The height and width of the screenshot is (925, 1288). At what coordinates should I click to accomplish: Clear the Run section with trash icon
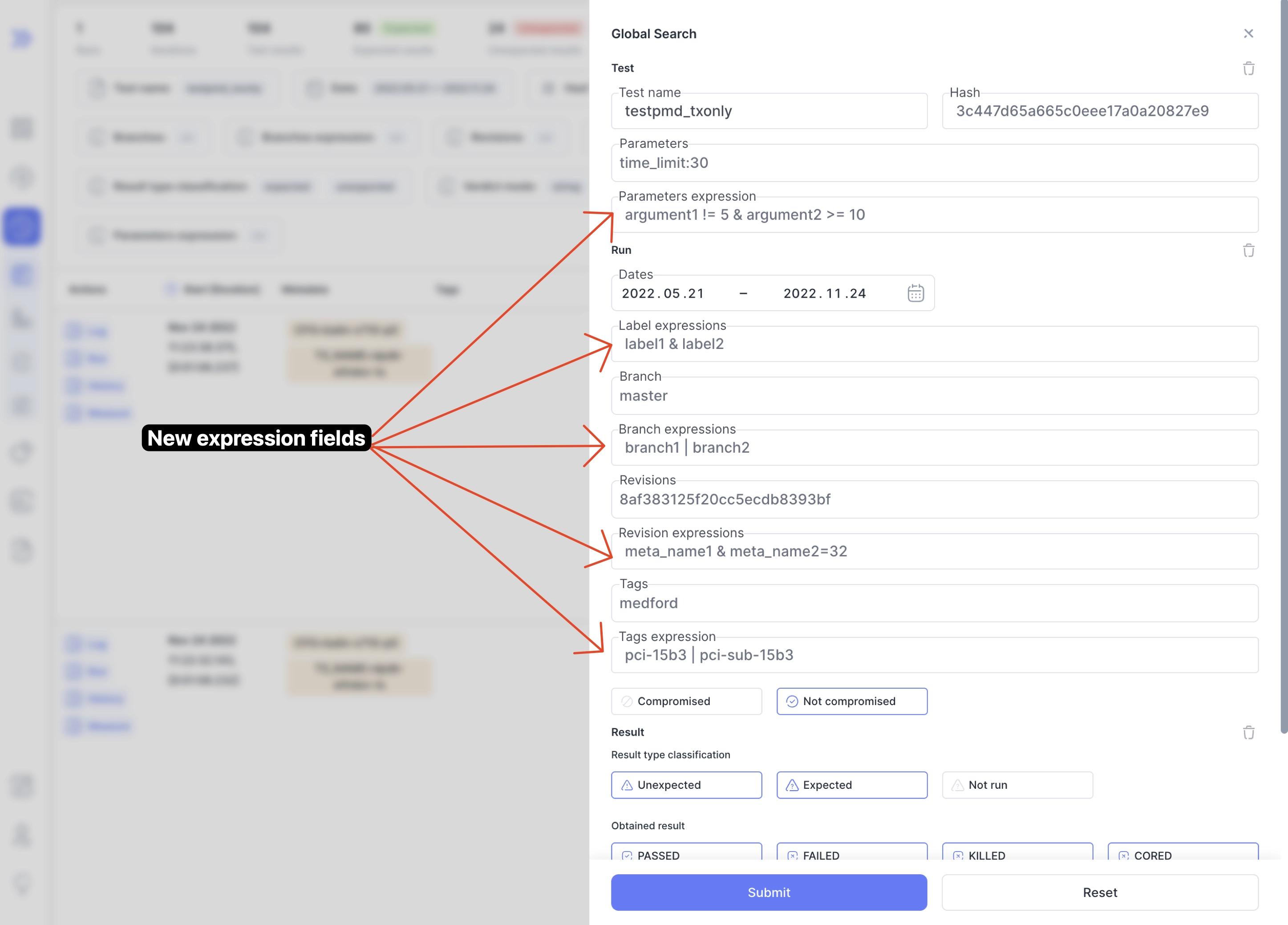click(x=1248, y=251)
